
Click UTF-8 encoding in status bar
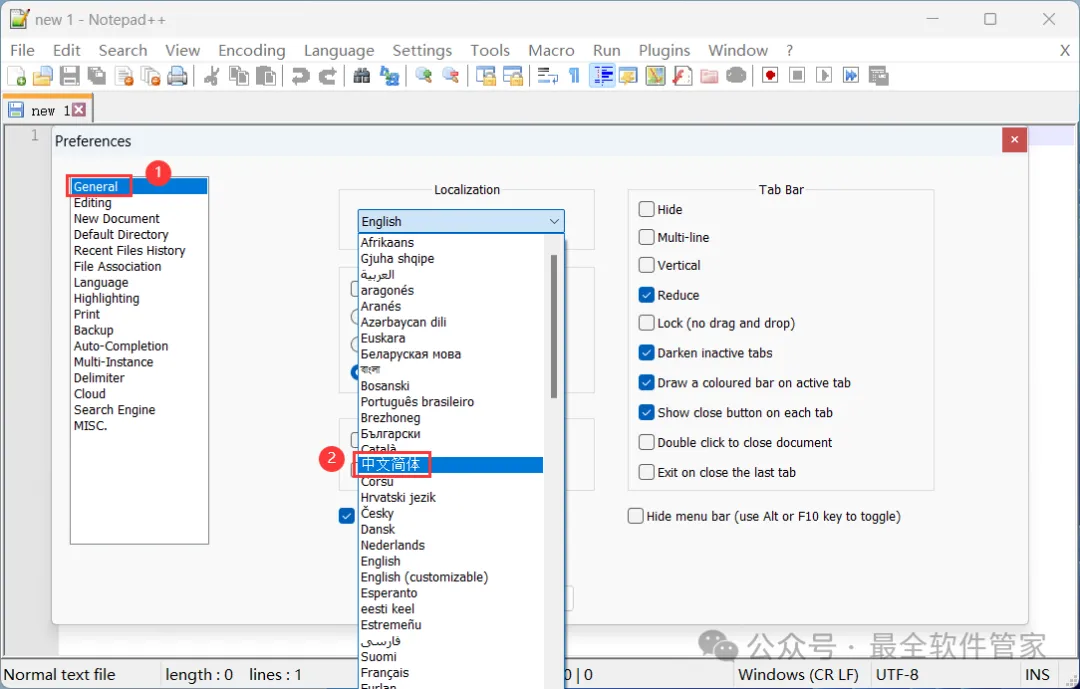[896, 675]
